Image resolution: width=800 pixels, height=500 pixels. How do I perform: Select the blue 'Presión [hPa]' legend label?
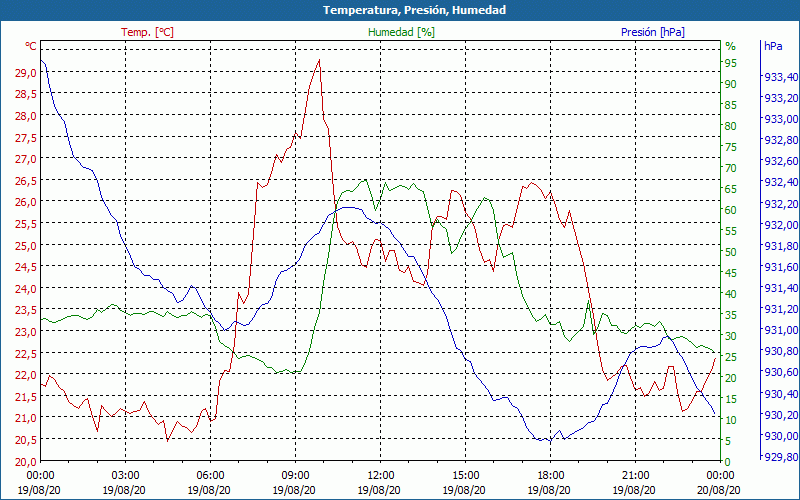coord(653,32)
